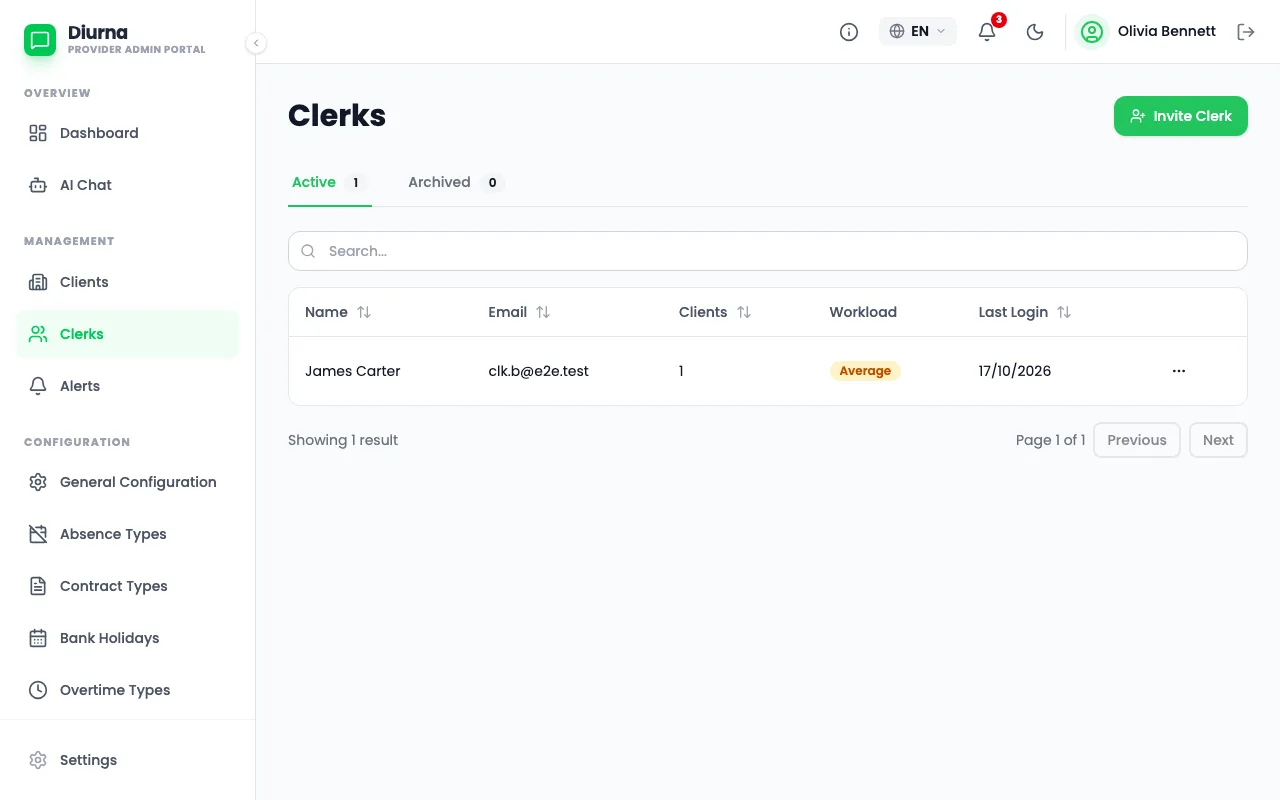Open the Alerts section
The image size is (1280, 800).
tap(127, 386)
